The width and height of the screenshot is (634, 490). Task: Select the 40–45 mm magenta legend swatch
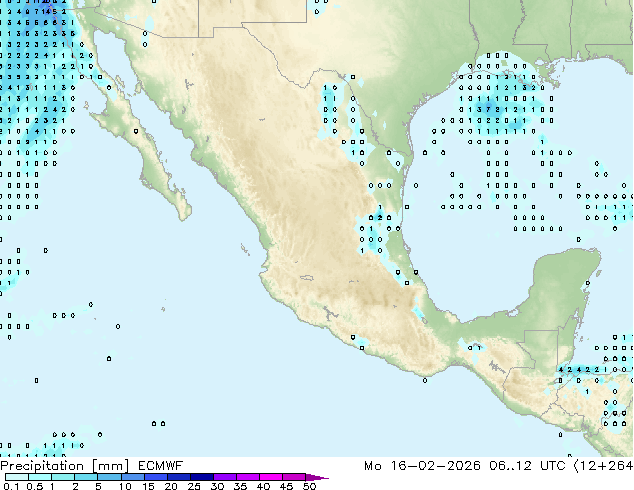pos(271,477)
